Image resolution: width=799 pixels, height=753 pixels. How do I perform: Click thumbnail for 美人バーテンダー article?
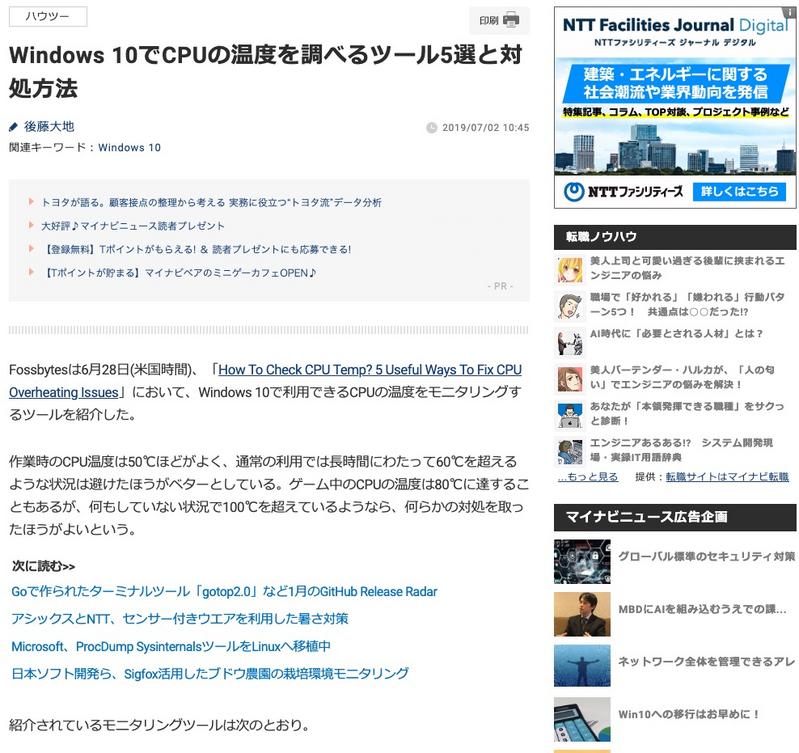[x=570, y=379]
